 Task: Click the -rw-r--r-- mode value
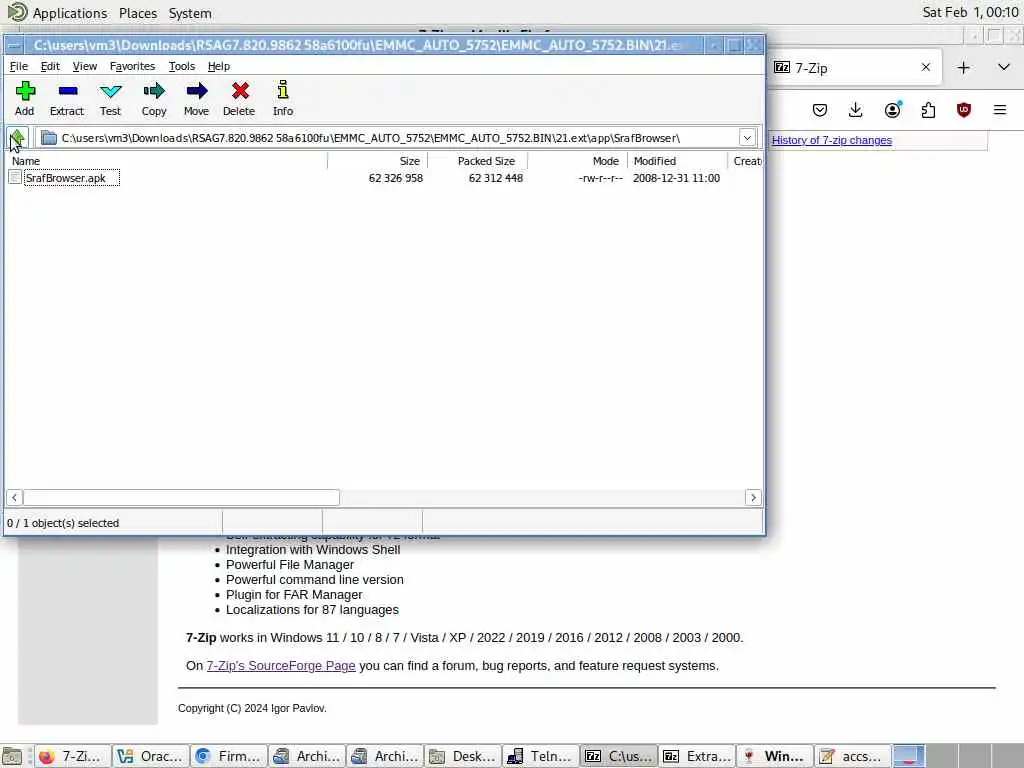click(x=600, y=178)
